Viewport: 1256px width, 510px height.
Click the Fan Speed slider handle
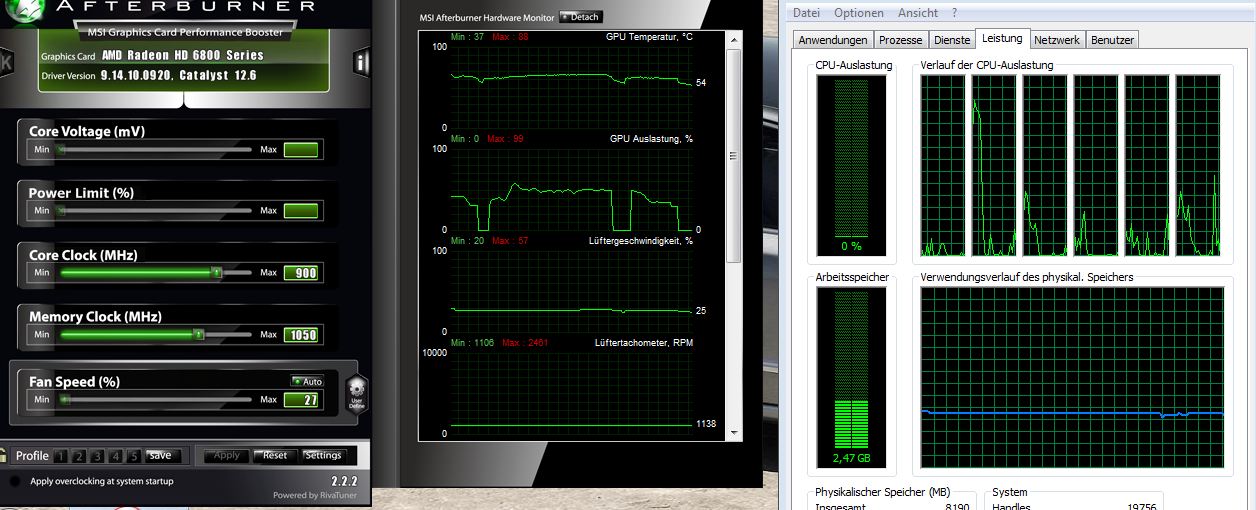[63, 399]
